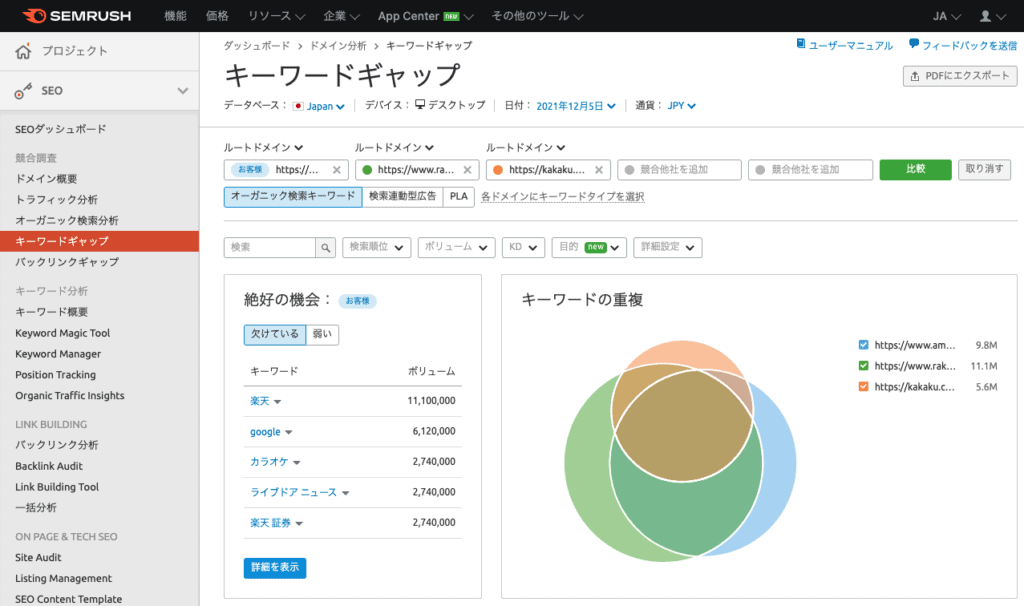Remove the first domain with its X
Image resolution: width=1024 pixels, height=606 pixels.
tap(336, 170)
